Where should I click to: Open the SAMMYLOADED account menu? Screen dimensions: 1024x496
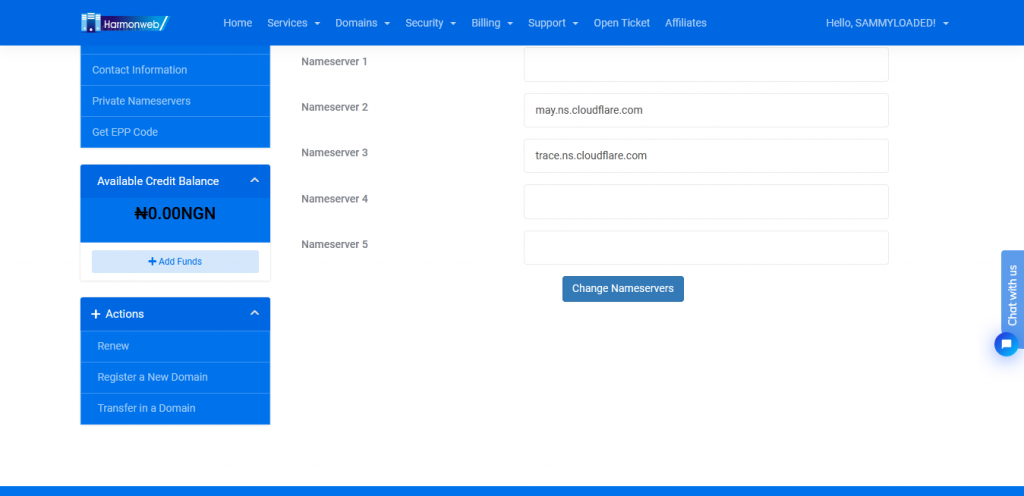click(x=887, y=23)
